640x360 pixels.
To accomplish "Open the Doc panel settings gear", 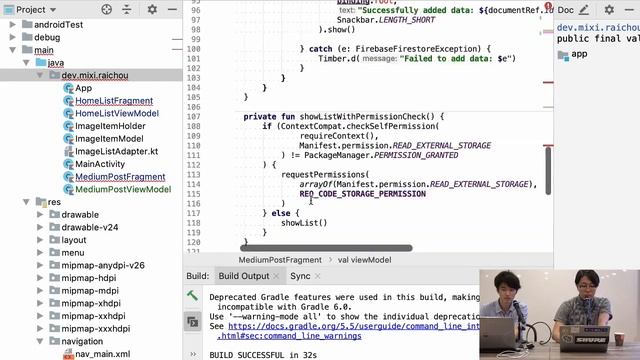I will (609, 9).
